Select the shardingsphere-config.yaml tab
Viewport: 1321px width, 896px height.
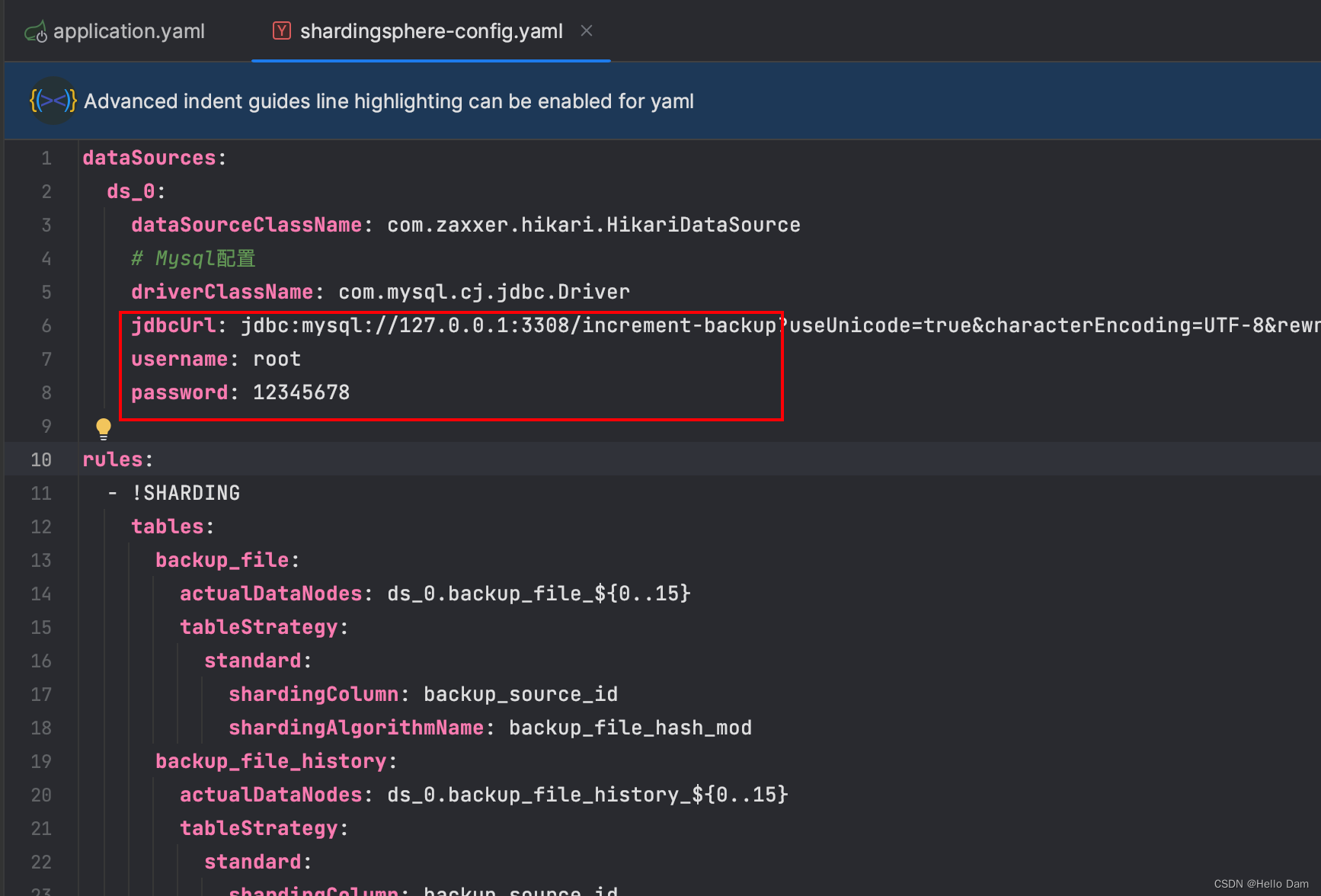click(431, 31)
